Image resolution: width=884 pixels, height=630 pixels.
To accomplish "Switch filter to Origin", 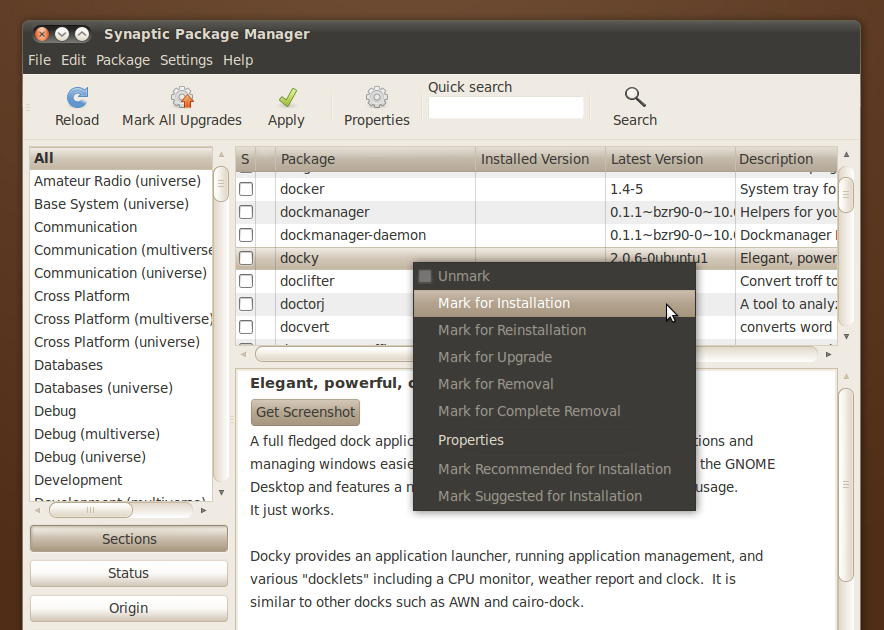I will click(x=129, y=608).
